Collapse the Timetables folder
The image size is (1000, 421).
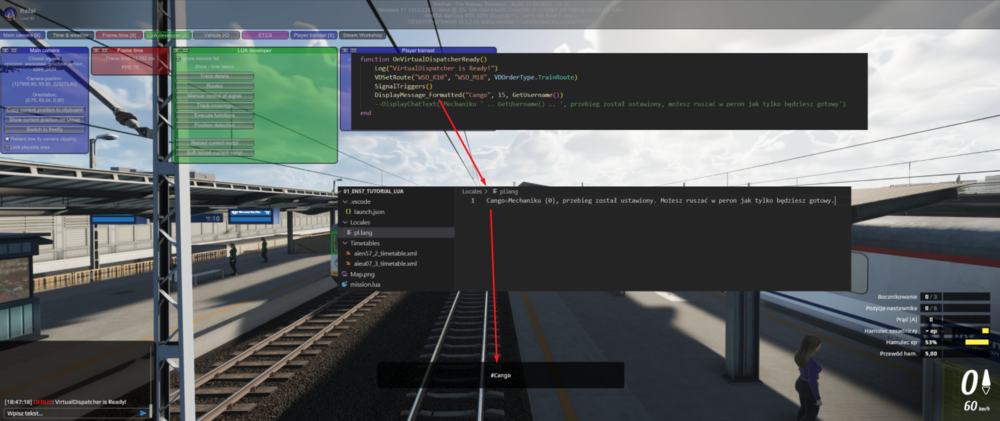(346, 243)
